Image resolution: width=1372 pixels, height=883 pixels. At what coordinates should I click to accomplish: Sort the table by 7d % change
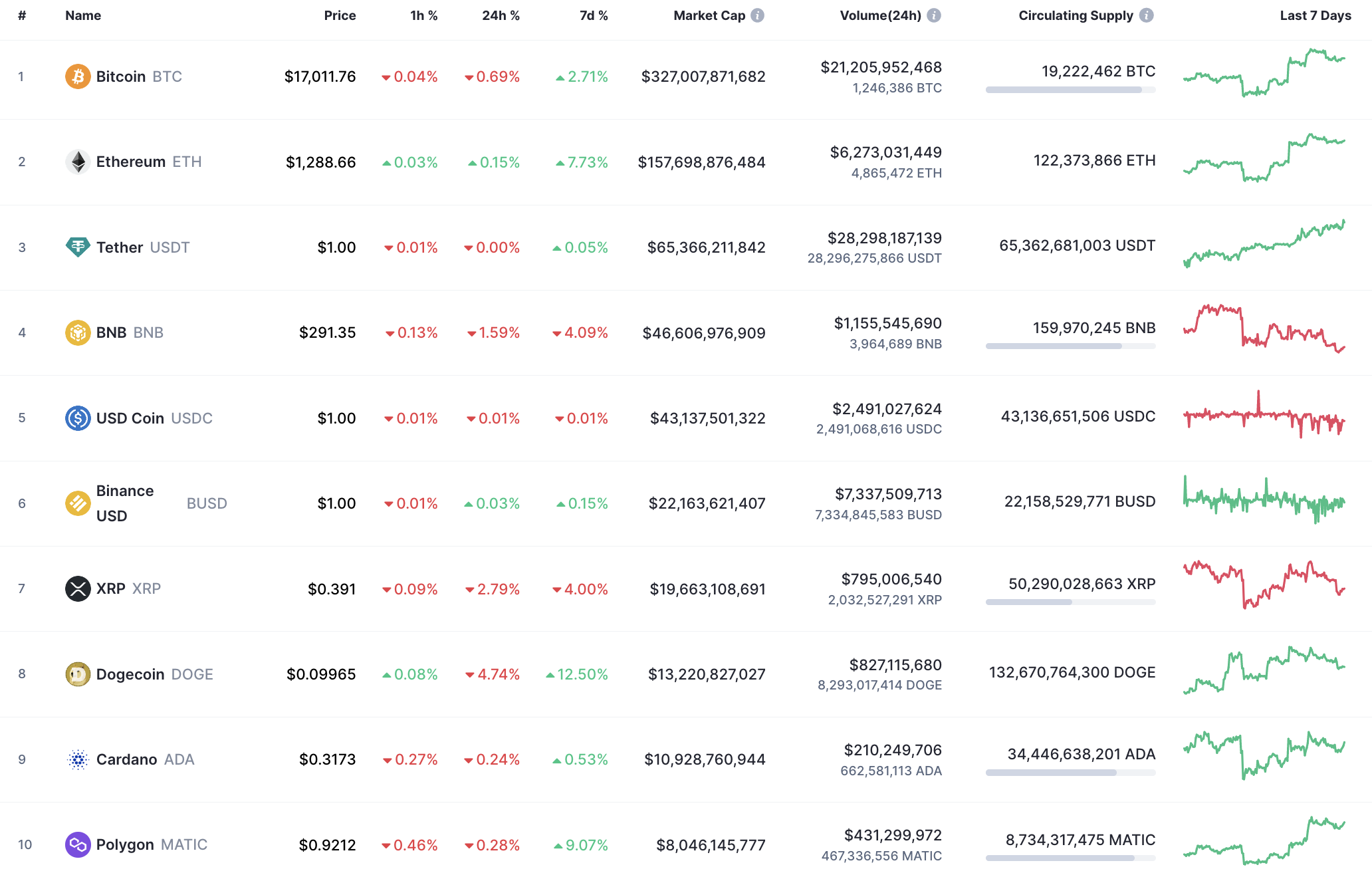click(x=592, y=15)
